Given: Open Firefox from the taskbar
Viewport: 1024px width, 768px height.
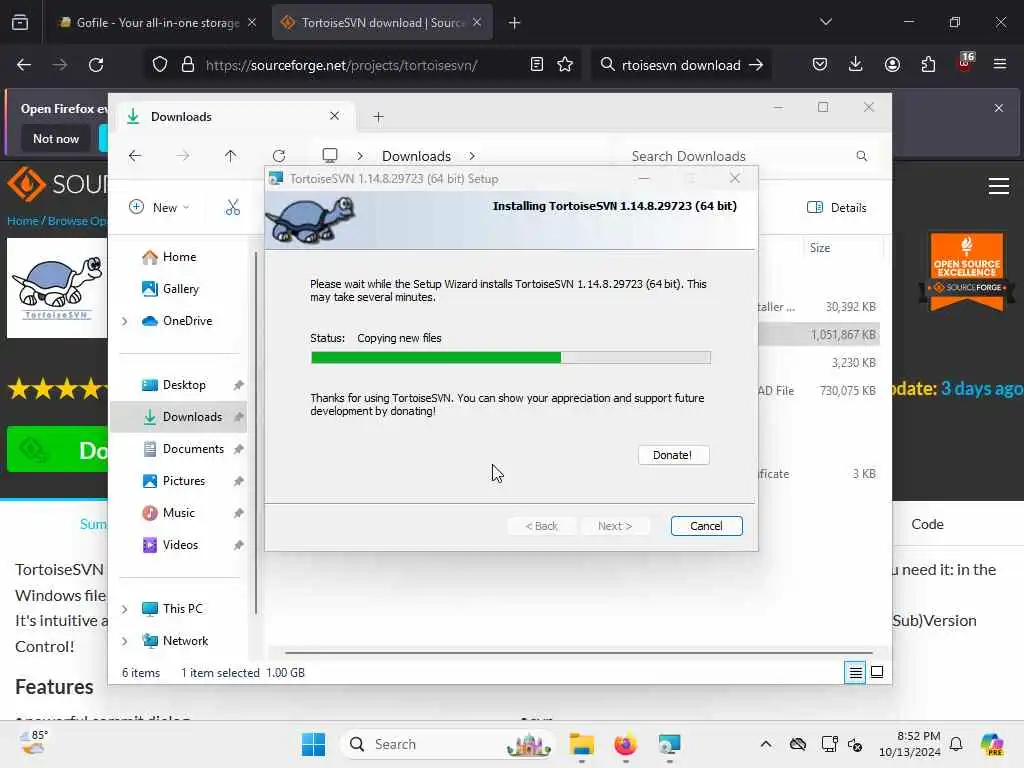Looking at the screenshot, I should point(625,744).
